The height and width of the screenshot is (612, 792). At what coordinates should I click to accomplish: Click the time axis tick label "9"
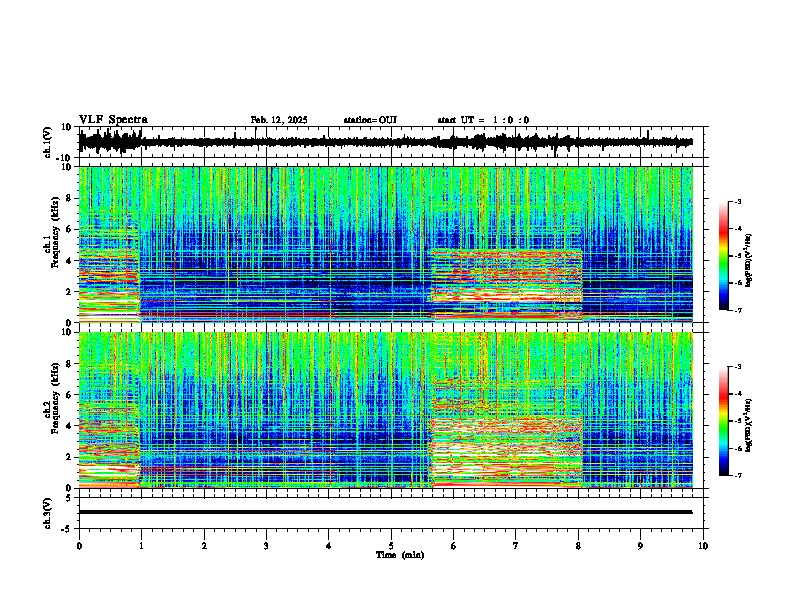(640, 546)
